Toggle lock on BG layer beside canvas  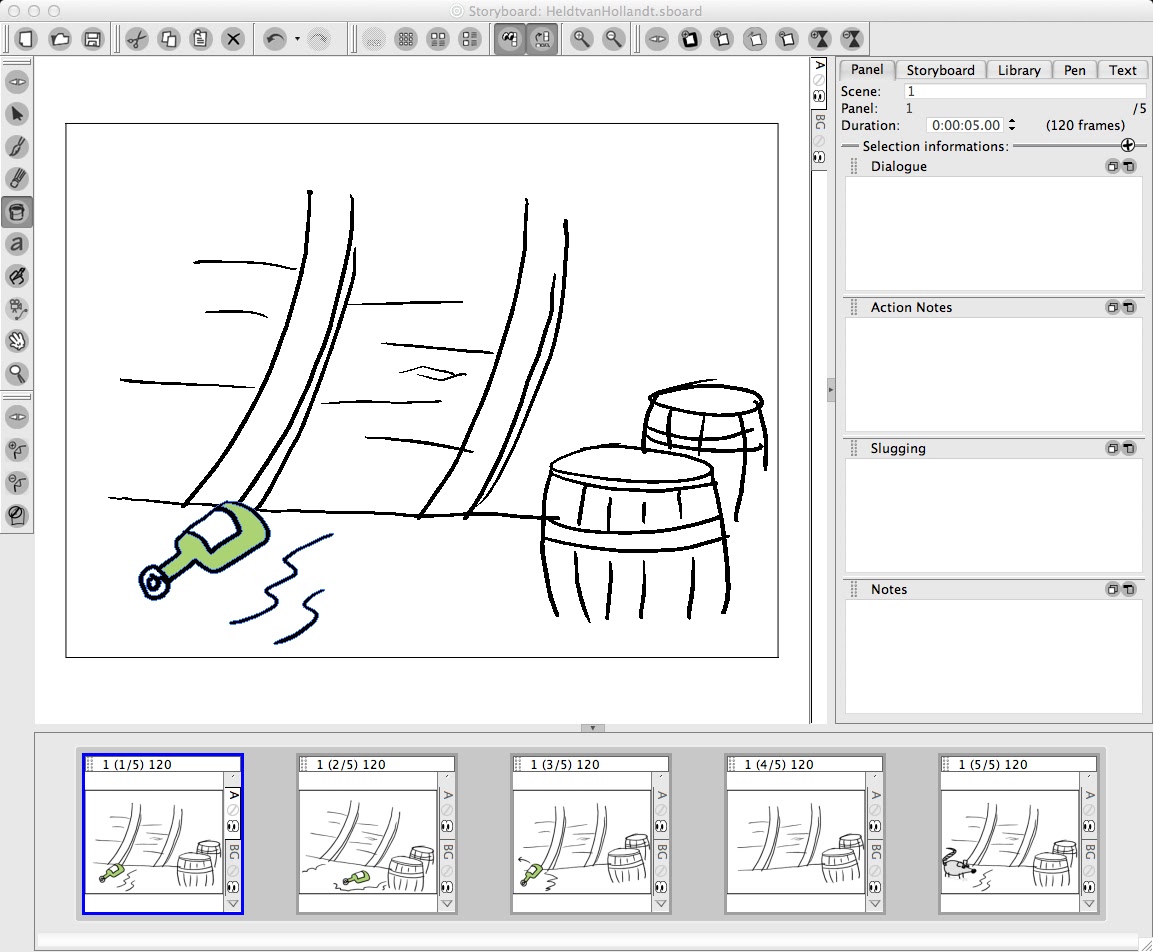click(x=819, y=140)
